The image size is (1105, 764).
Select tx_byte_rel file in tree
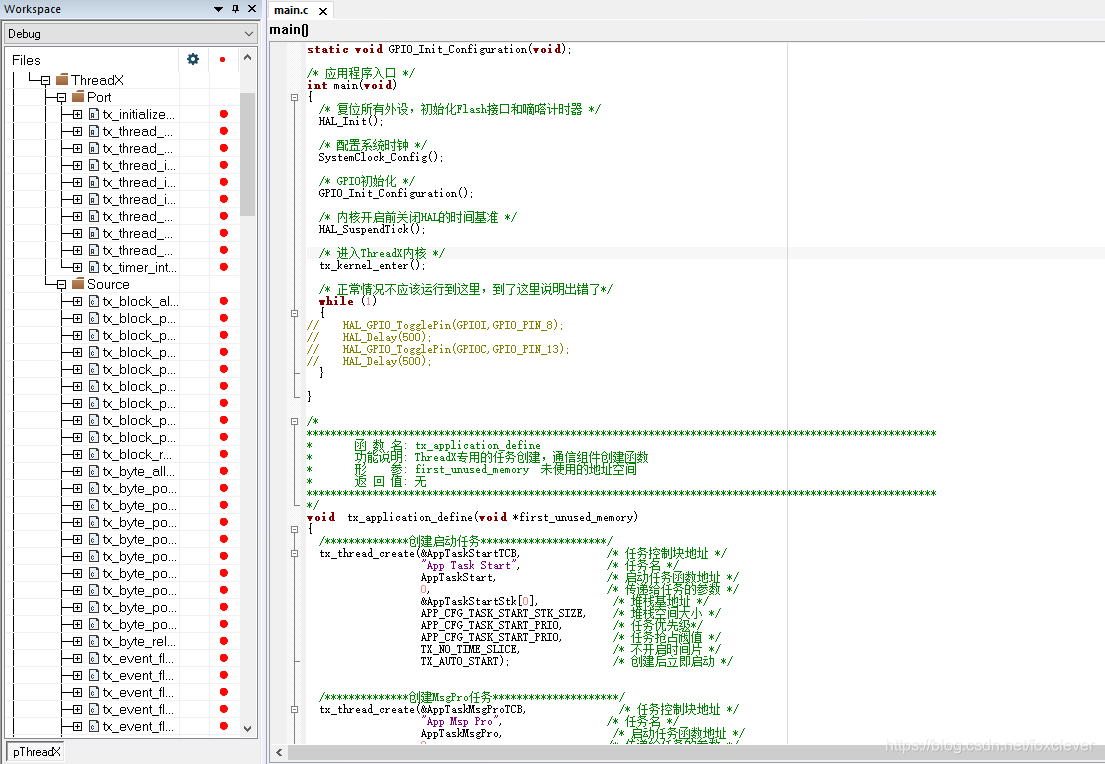tap(139, 641)
